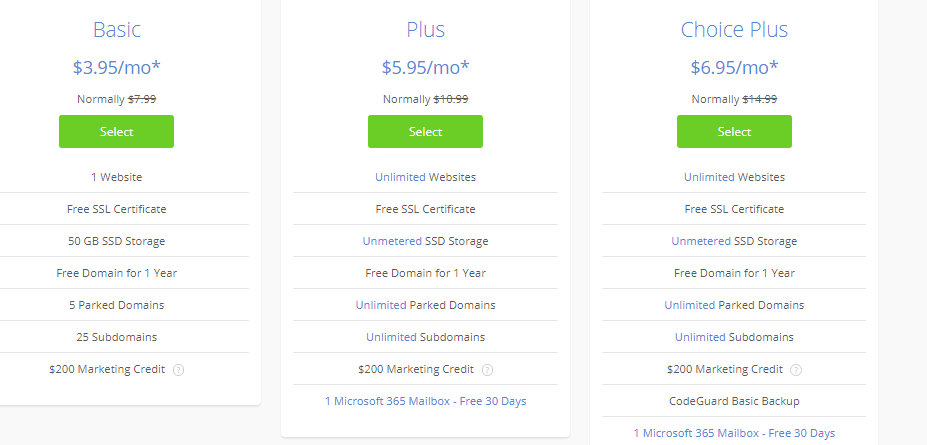Select the Plus plan
This screenshot has height=445, width=927.
(425, 131)
